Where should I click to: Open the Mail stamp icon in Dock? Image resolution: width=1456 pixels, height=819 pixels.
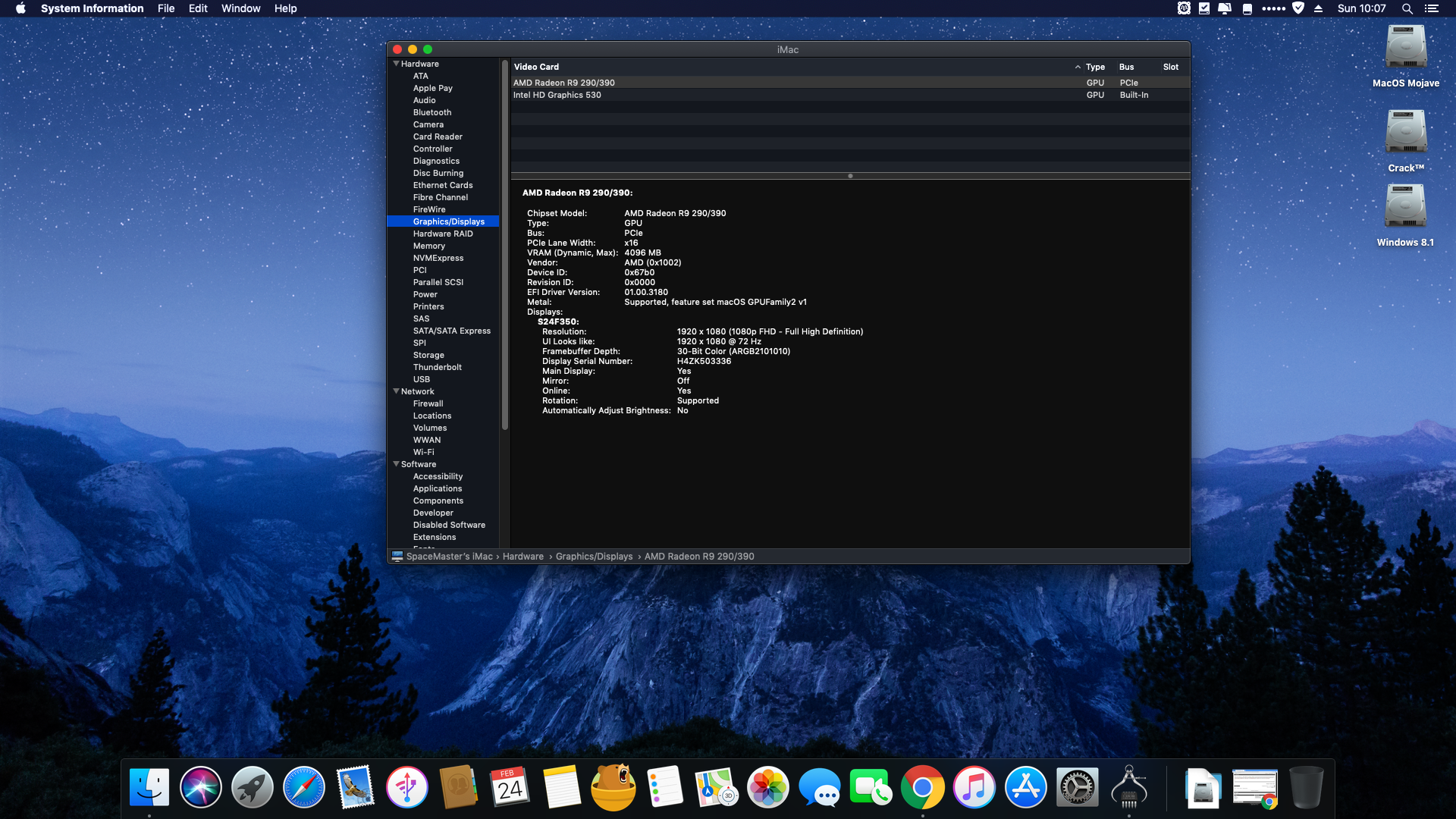coord(356,787)
